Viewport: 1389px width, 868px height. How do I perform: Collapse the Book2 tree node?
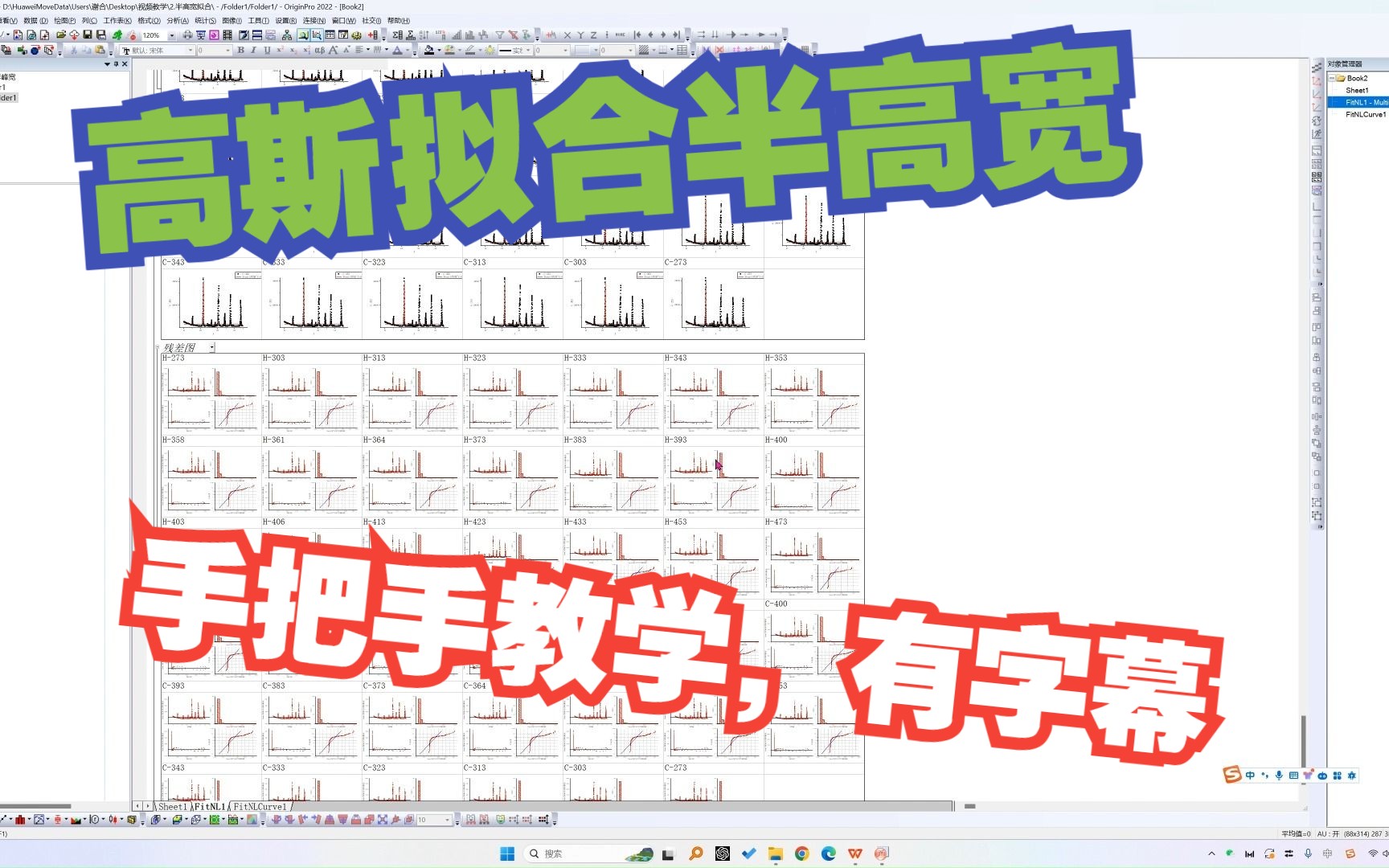pyautogui.click(x=1332, y=78)
